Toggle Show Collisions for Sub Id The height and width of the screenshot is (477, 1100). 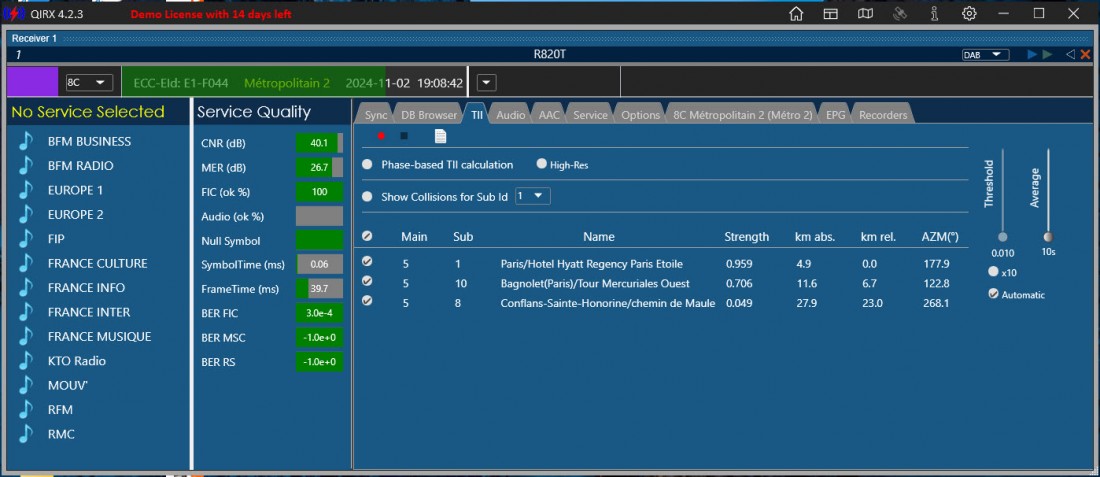click(x=367, y=197)
